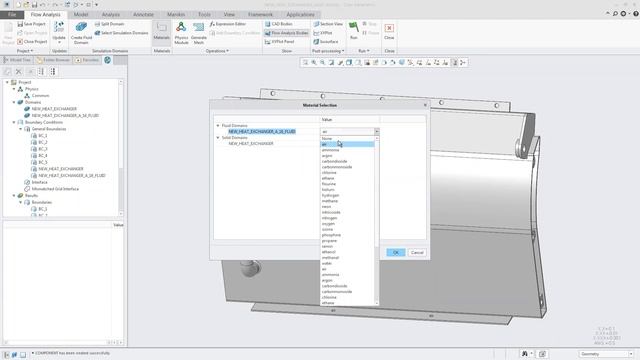Toggle Flow Analysis Bodies display
Viewport: 640px width, 360px height.
click(x=287, y=33)
